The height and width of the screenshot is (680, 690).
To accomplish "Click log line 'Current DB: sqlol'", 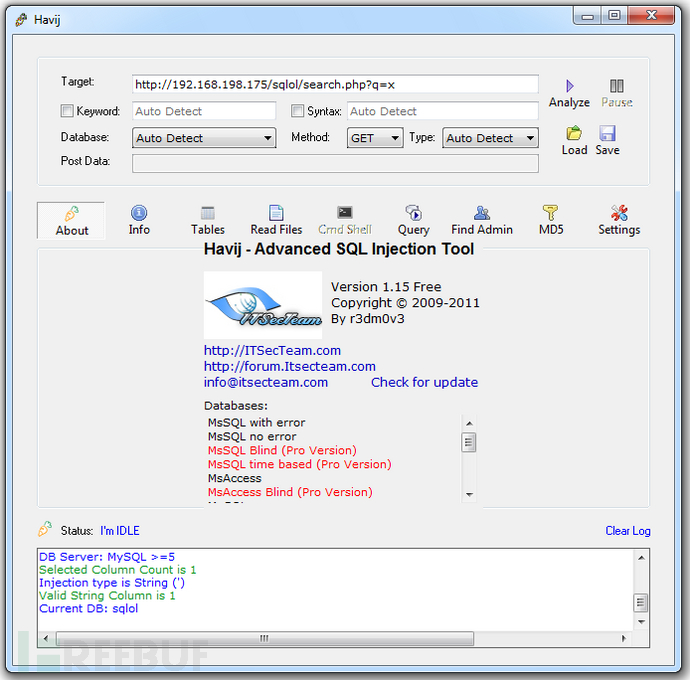I will [88, 608].
